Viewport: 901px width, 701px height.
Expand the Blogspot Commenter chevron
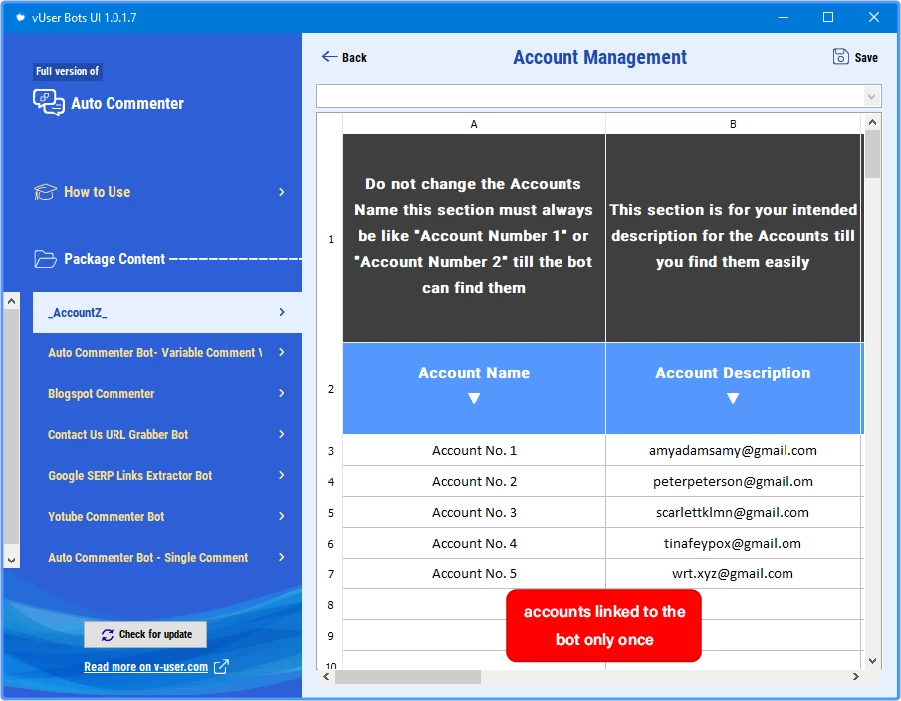tap(282, 393)
